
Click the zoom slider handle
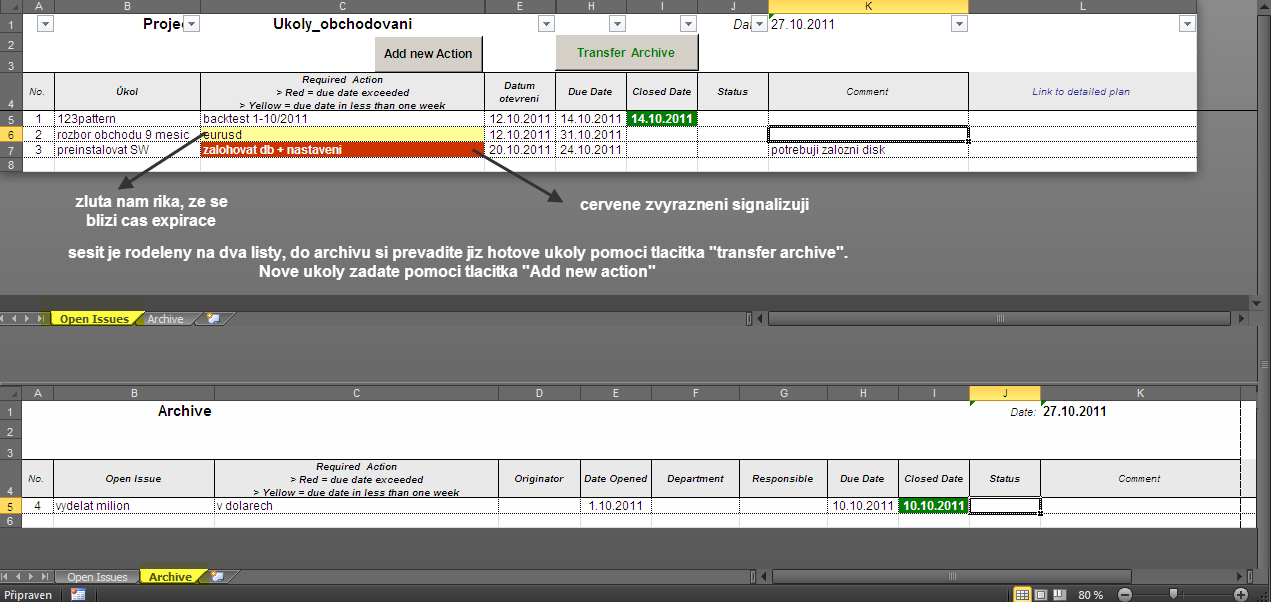[1172, 594]
